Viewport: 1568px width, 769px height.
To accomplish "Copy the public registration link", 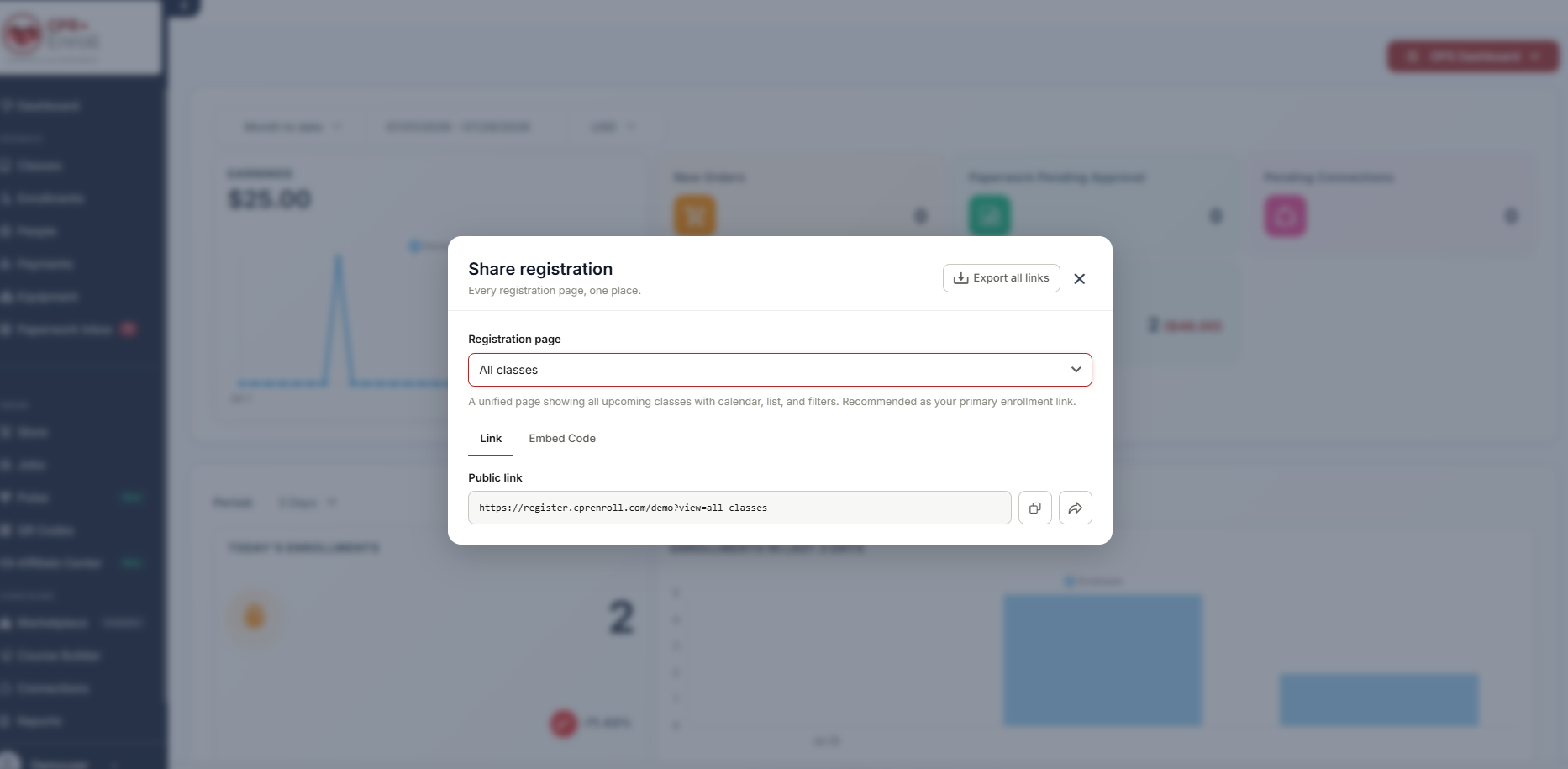I will click(1034, 508).
